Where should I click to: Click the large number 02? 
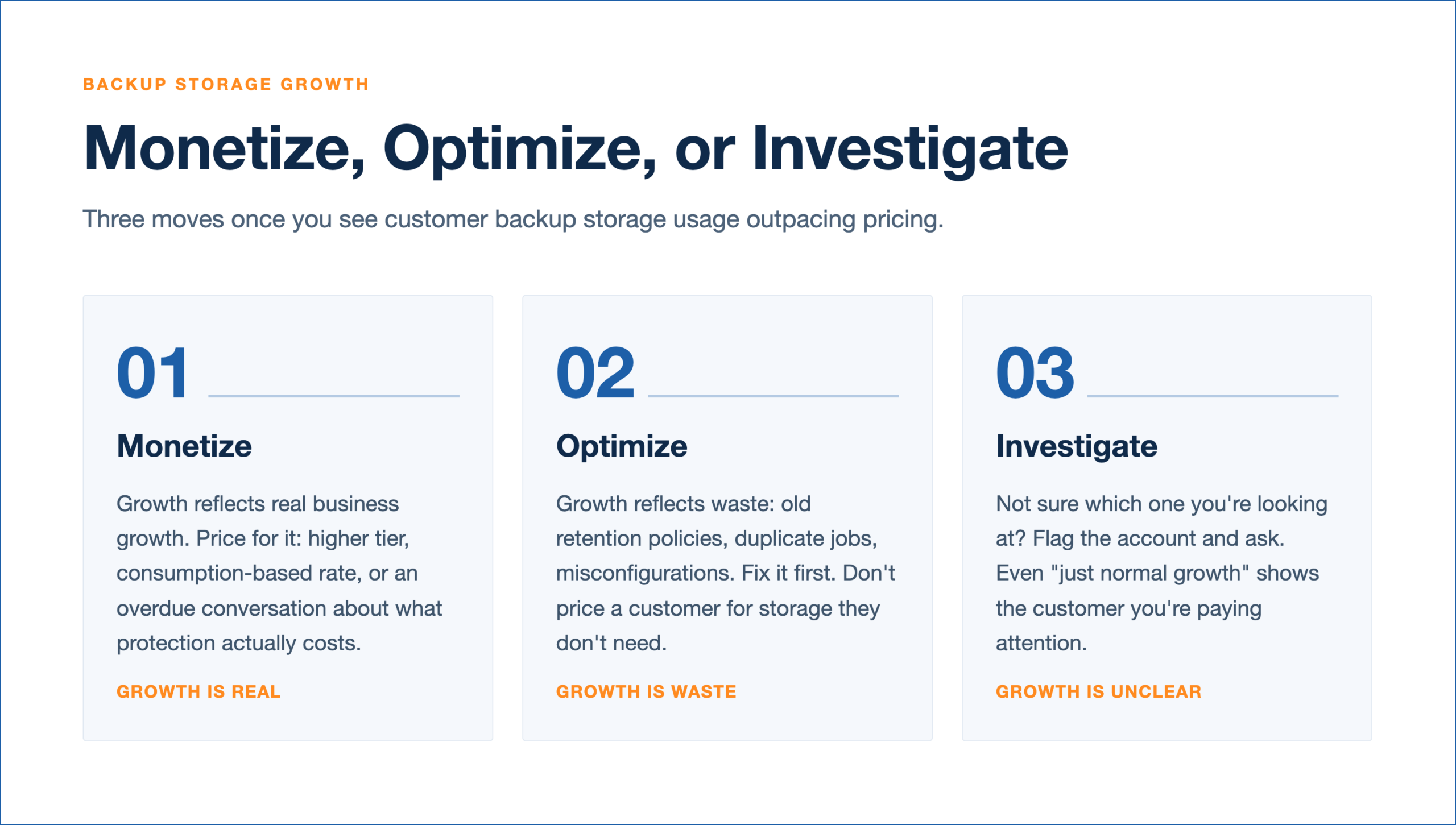click(595, 374)
